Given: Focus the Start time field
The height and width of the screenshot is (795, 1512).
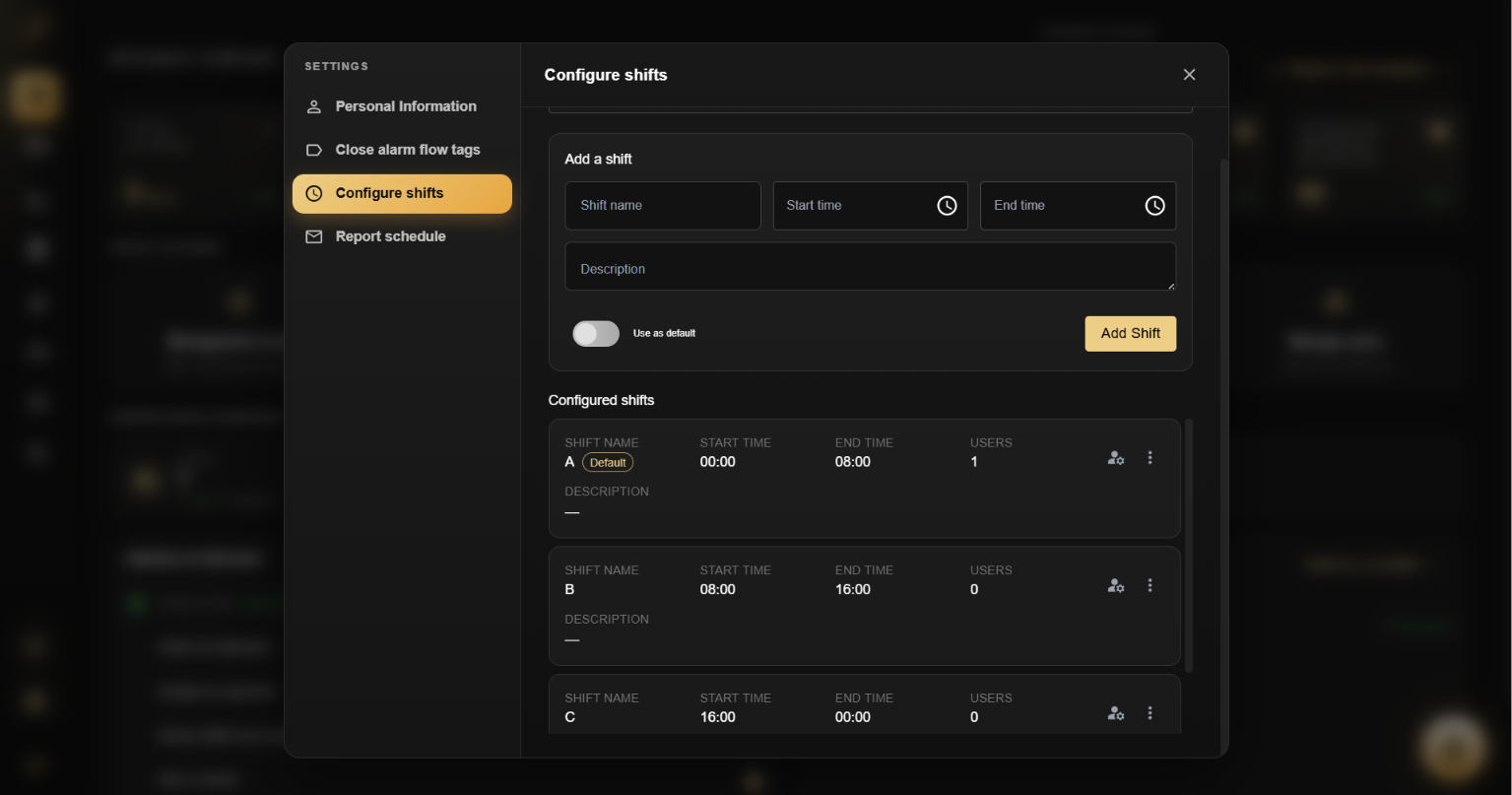Looking at the screenshot, I should coord(871,206).
